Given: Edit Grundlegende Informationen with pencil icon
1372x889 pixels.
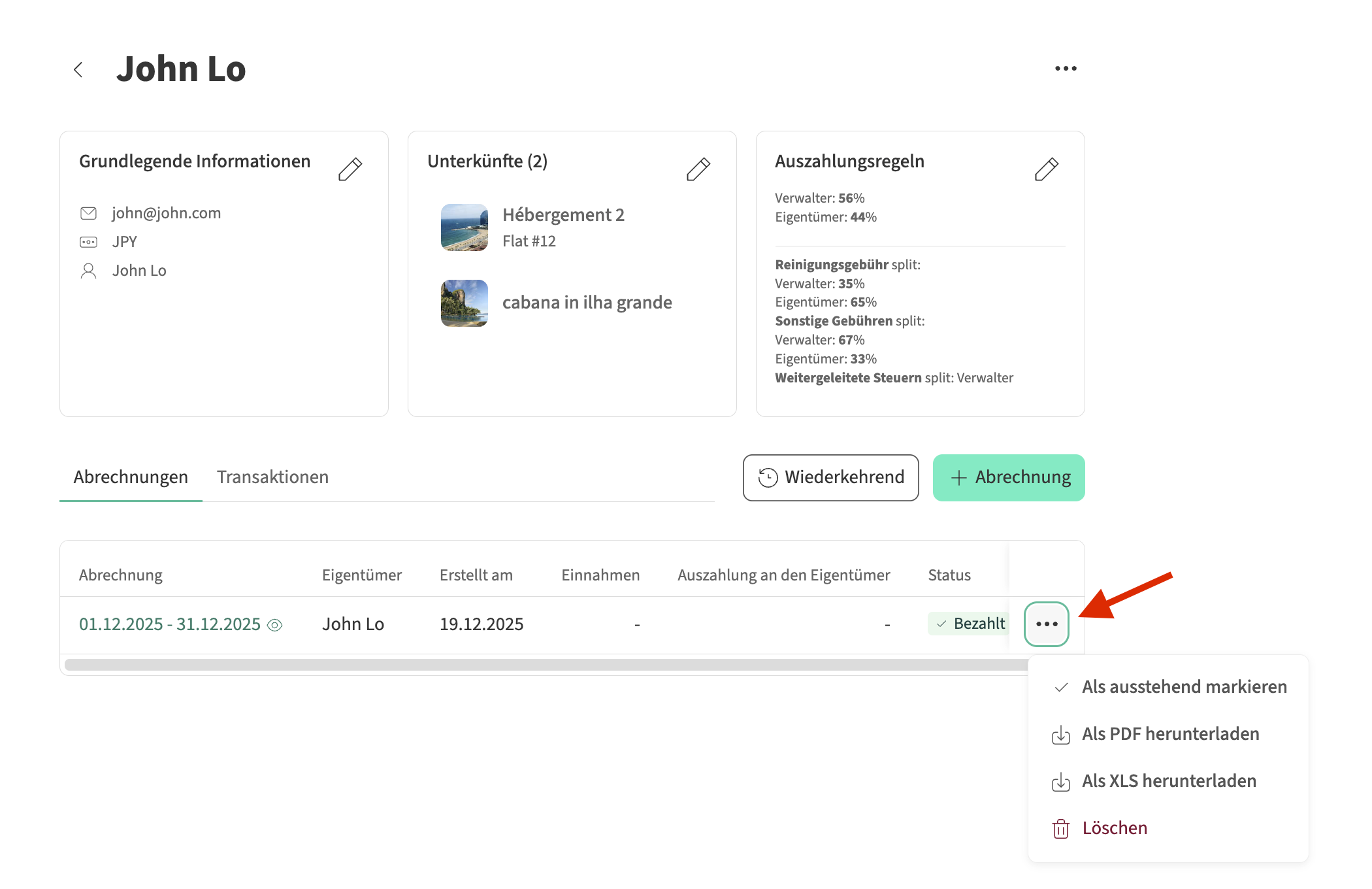Looking at the screenshot, I should pyautogui.click(x=350, y=169).
